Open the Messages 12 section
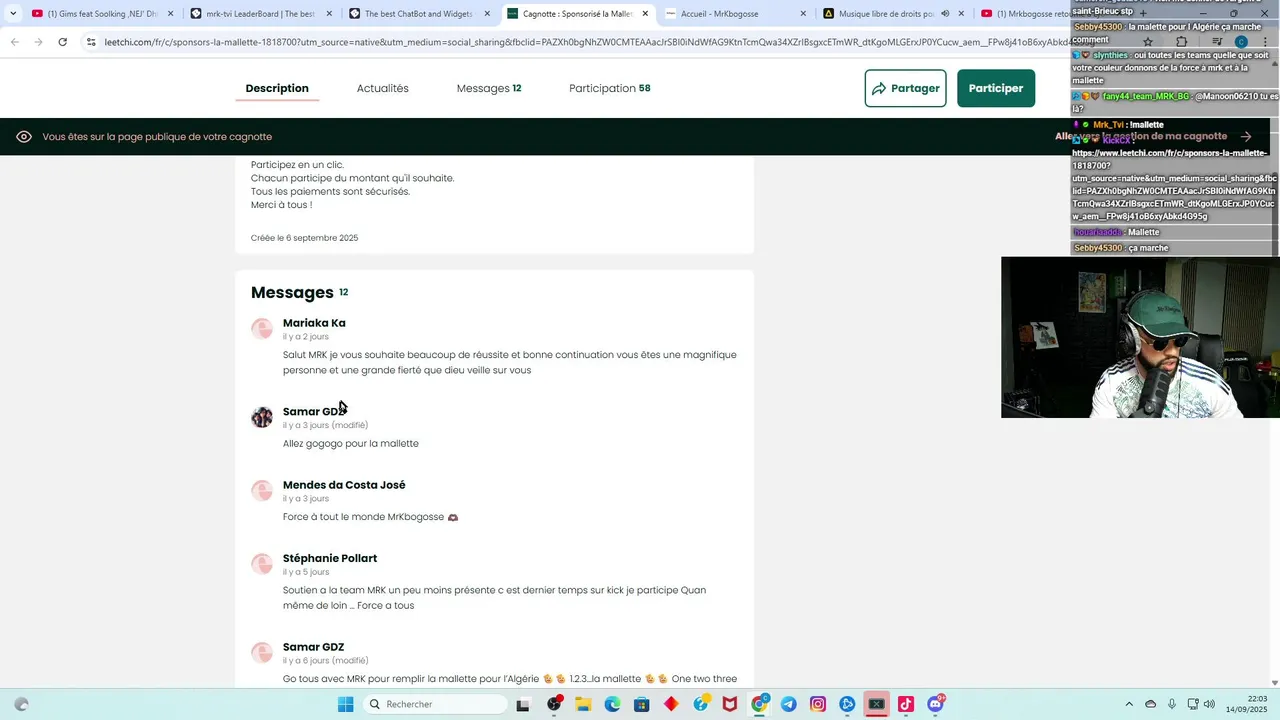The image size is (1280, 720). click(x=489, y=88)
